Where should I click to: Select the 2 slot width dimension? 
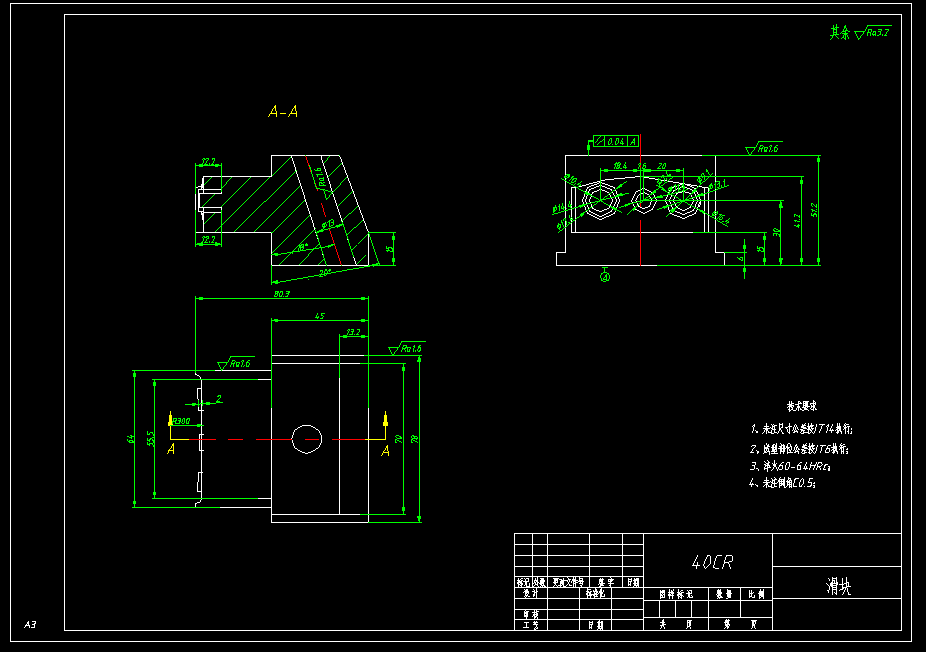coord(219,399)
